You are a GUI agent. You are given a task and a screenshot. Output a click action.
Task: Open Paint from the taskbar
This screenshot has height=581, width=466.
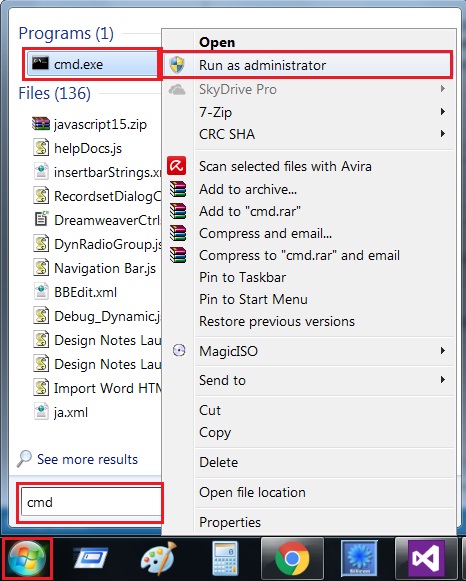(159, 558)
